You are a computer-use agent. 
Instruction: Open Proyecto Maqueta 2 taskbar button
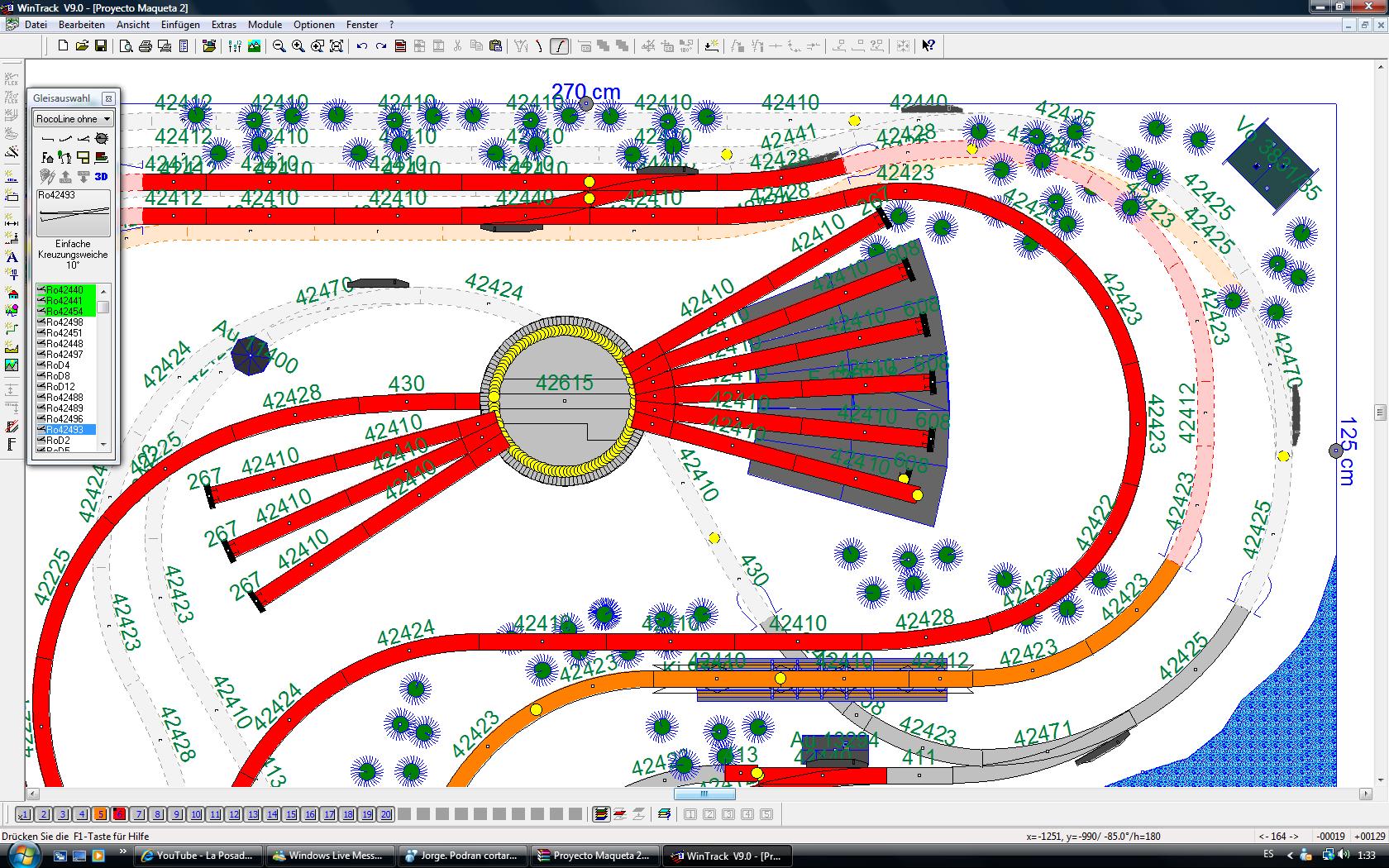596,856
